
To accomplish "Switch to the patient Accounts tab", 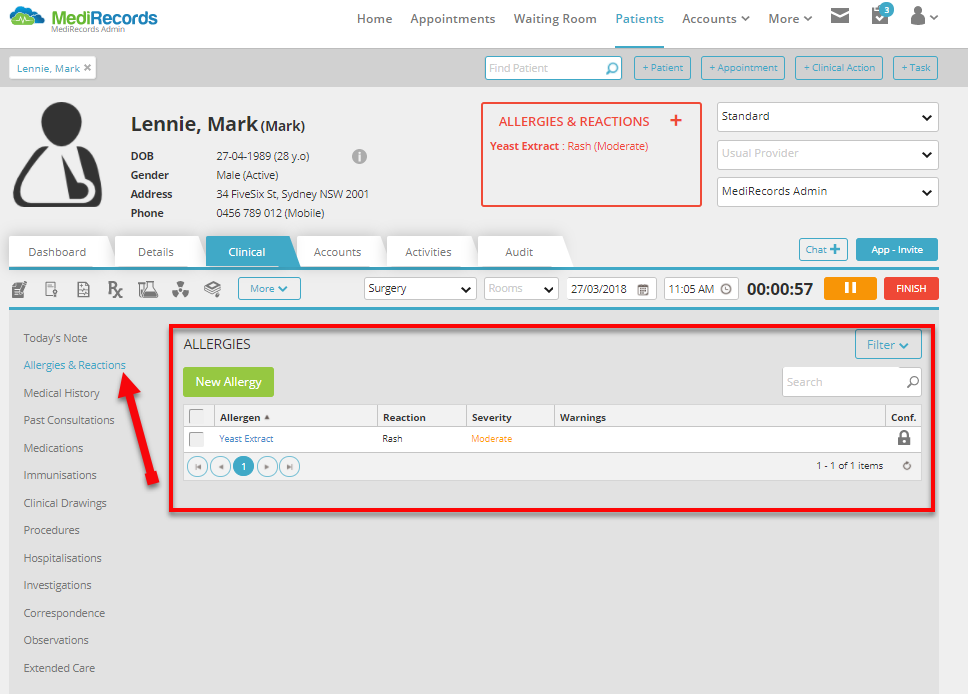I will (337, 252).
